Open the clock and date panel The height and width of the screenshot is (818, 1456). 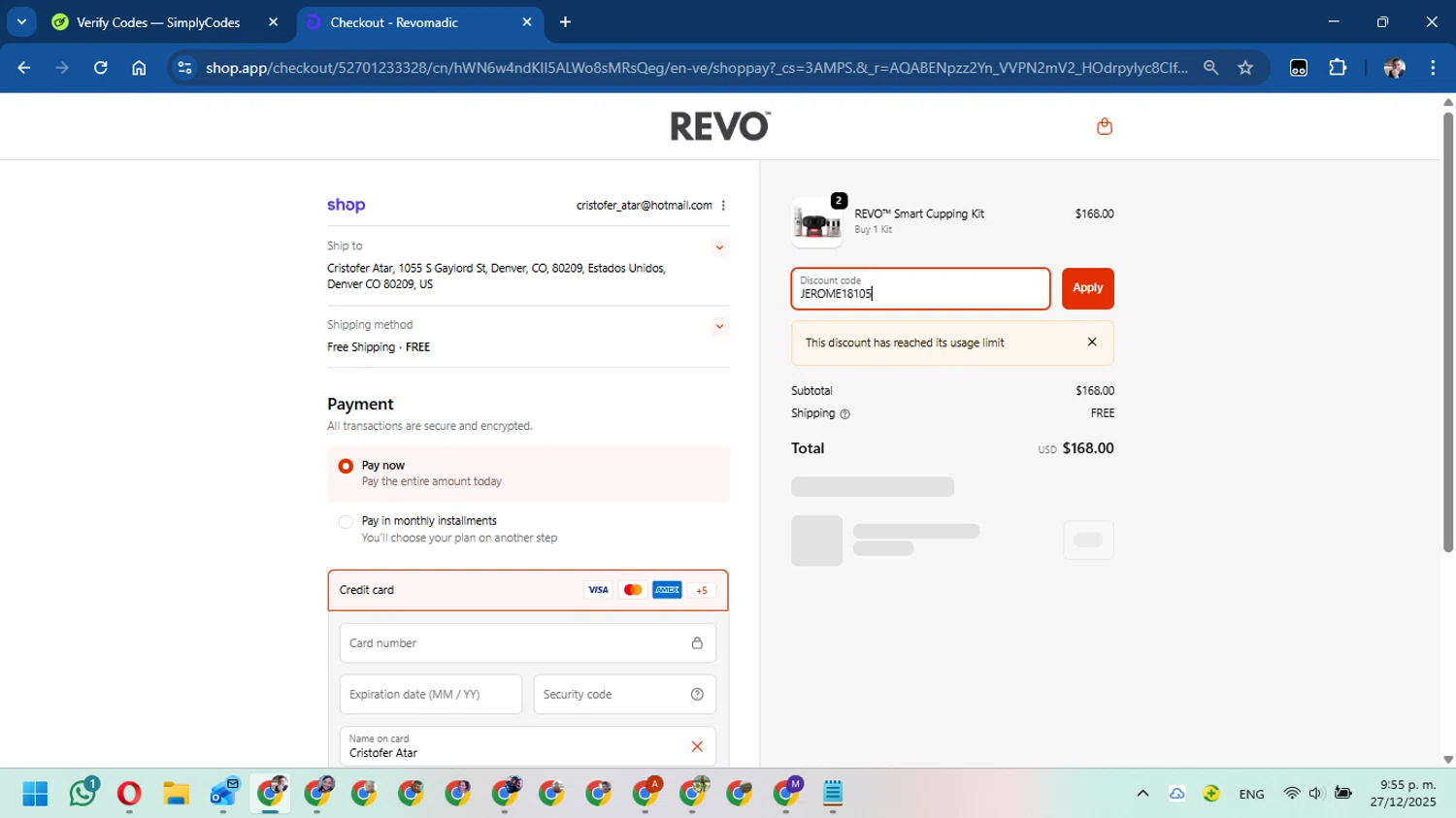[1403, 794]
